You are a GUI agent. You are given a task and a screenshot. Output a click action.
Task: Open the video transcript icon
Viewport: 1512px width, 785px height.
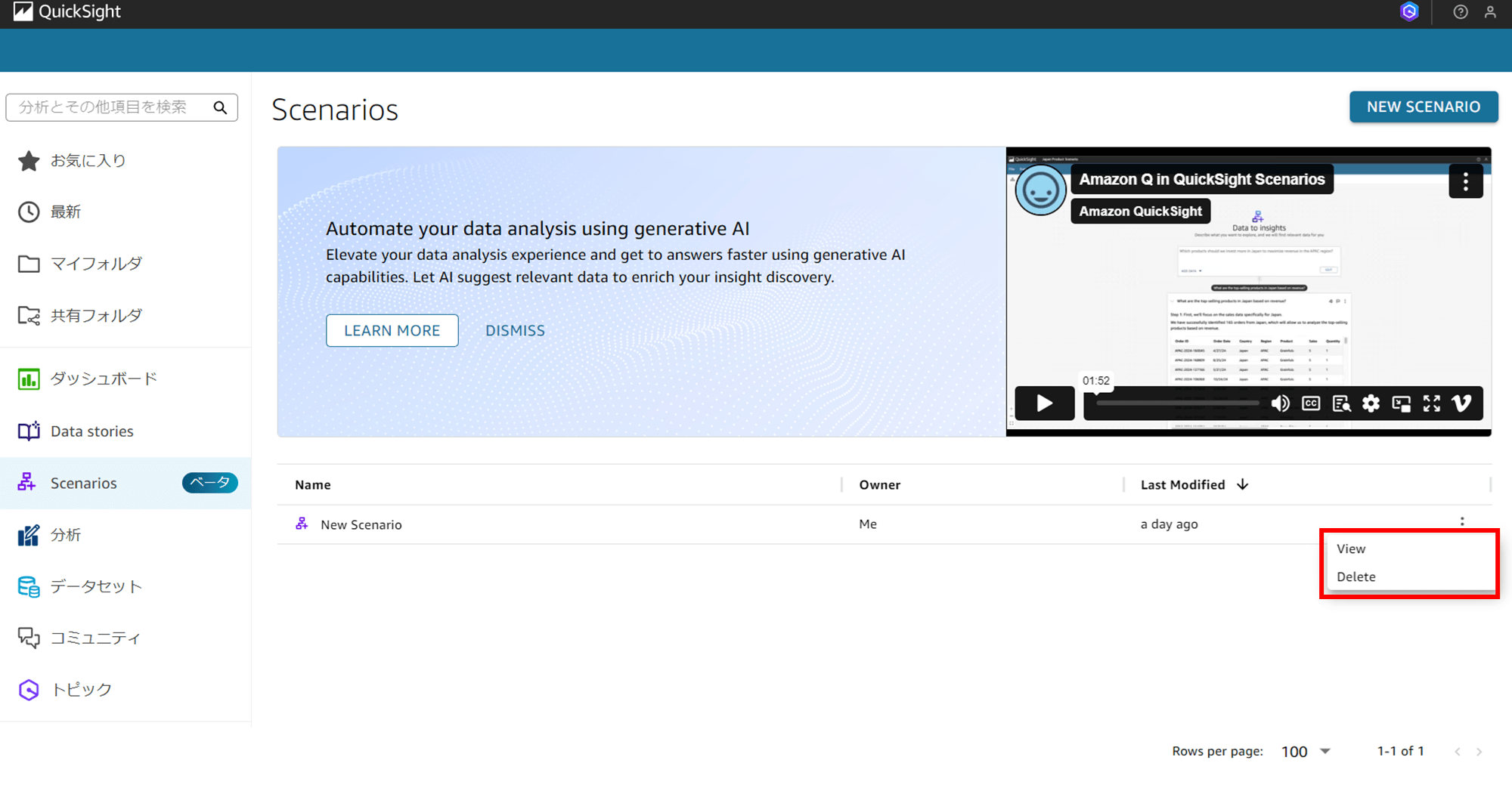[1341, 403]
